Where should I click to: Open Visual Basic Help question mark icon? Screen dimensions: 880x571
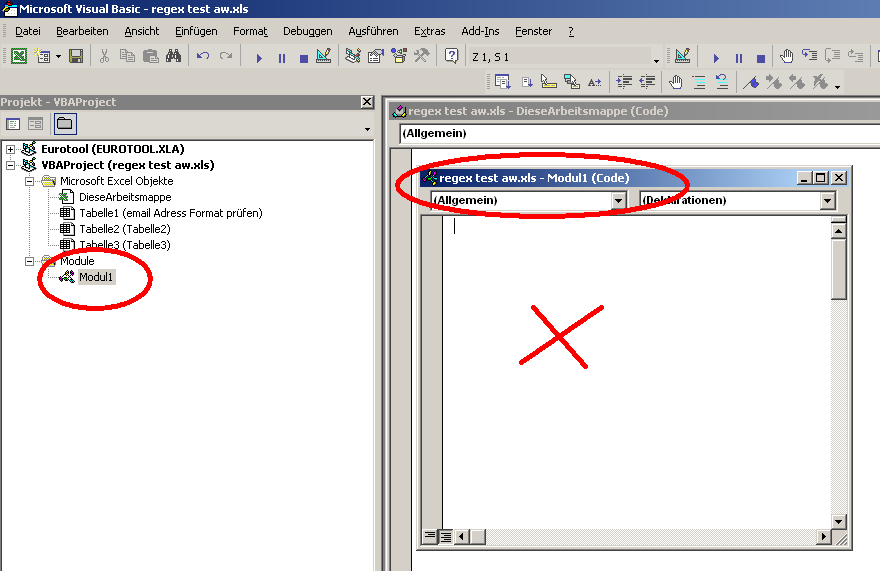[x=451, y=56]
